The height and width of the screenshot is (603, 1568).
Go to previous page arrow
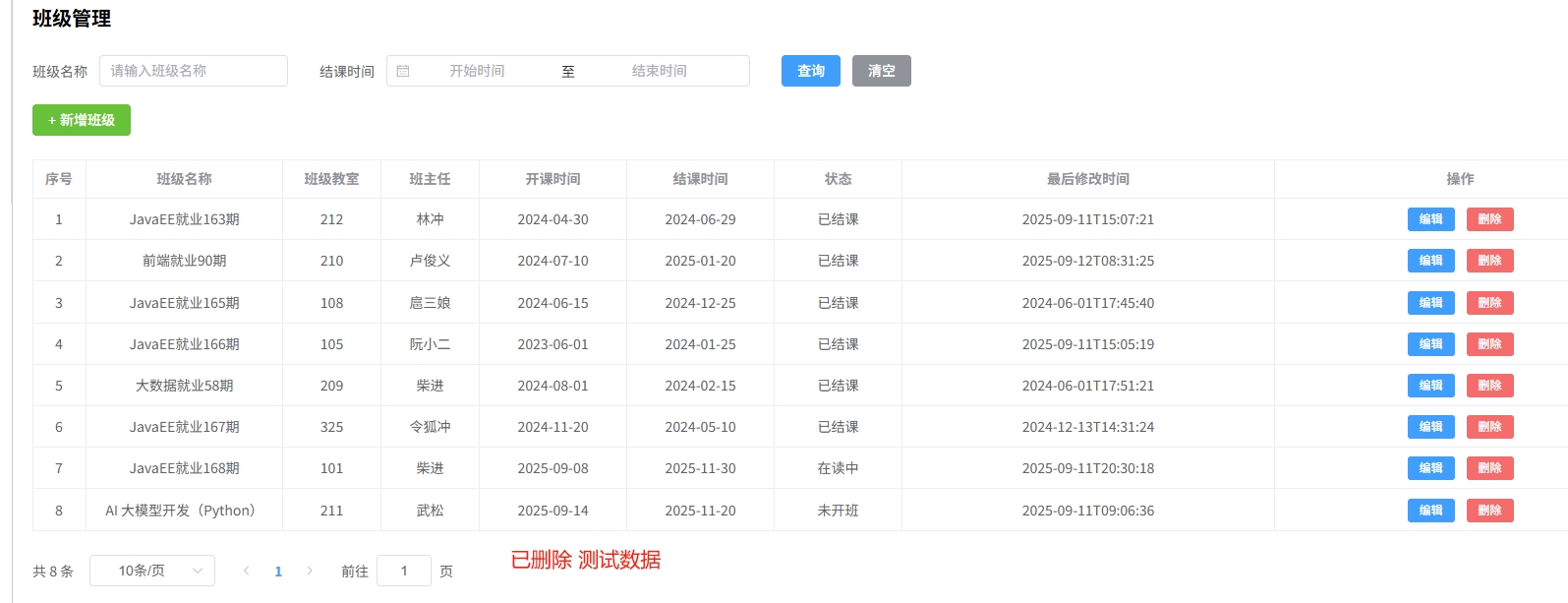coord(246,571)
